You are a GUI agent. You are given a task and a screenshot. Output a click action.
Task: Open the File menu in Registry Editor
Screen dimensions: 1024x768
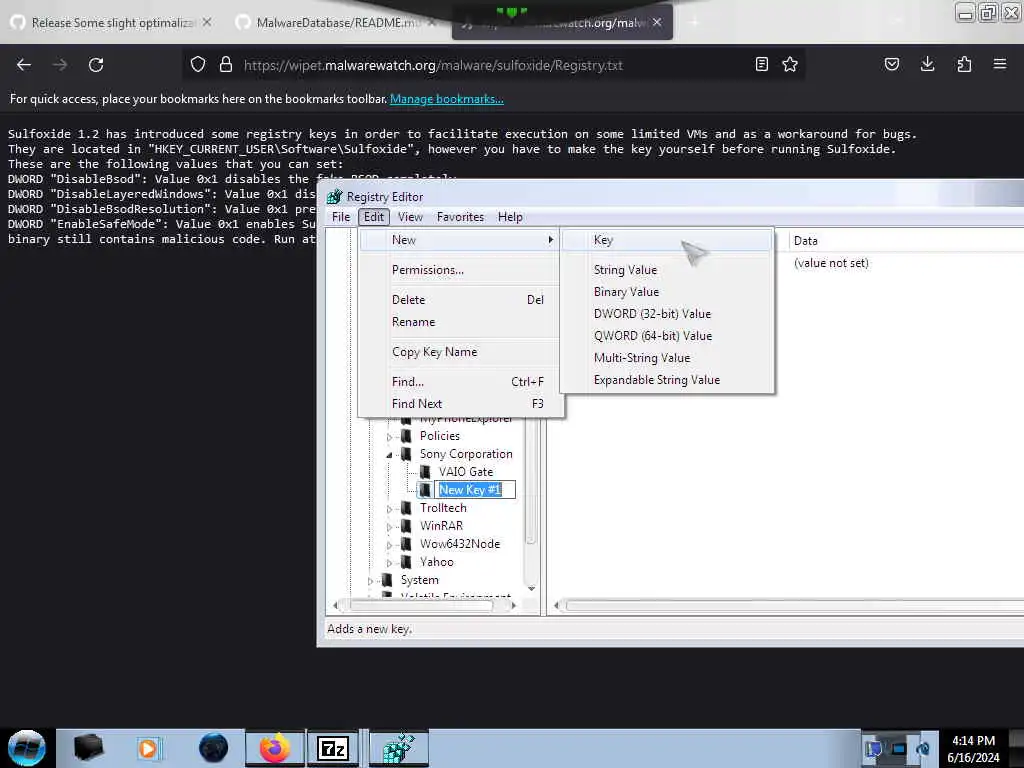click(x=341, y=217)
